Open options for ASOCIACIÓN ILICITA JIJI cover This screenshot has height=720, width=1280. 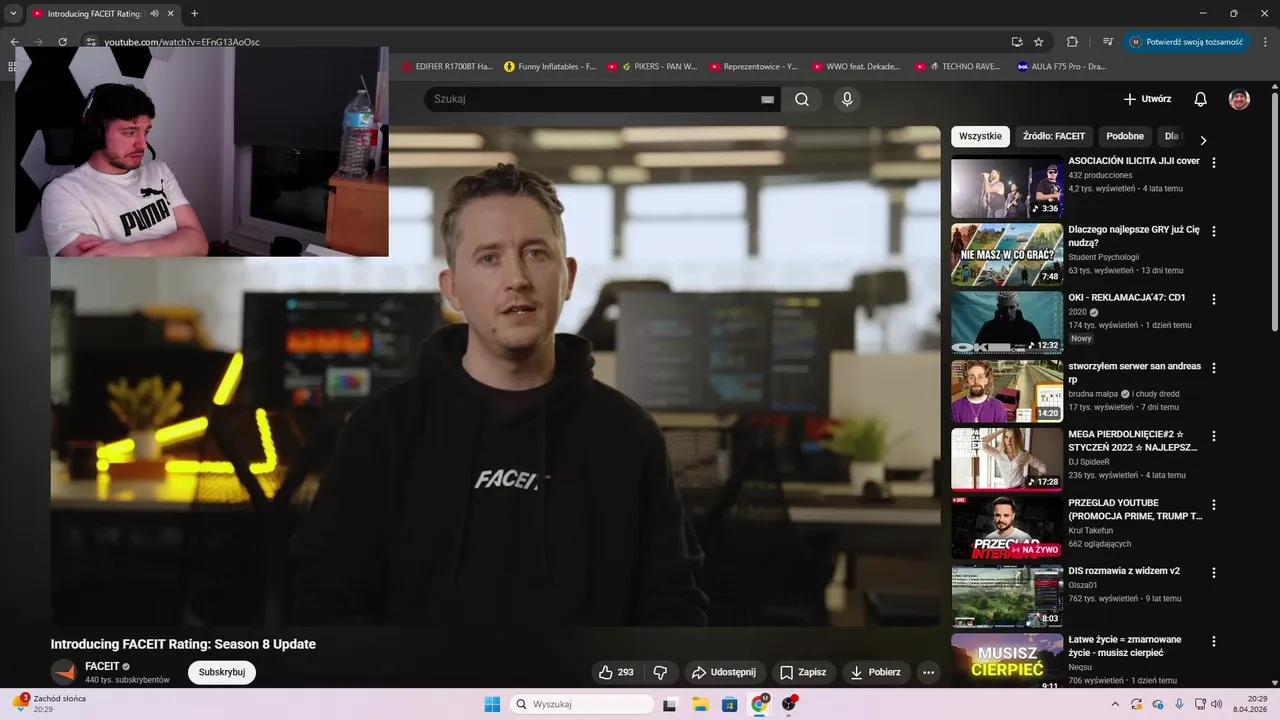[1214, 162]
